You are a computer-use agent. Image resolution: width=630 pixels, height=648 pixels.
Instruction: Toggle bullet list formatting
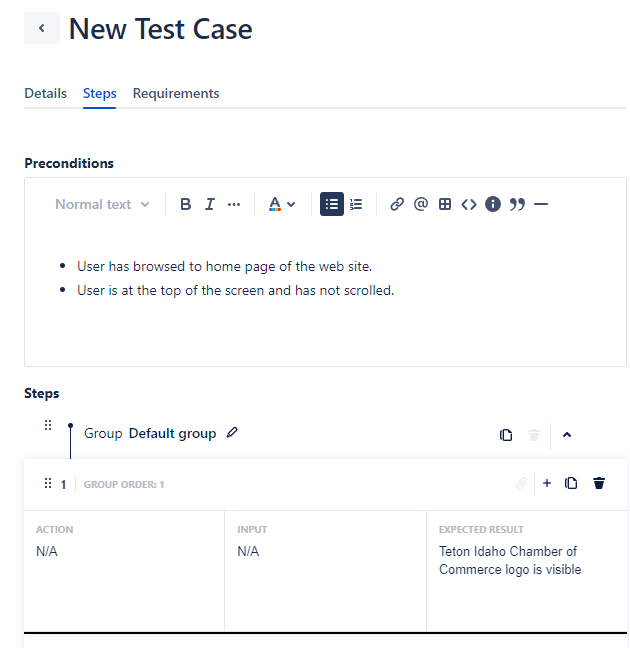332,204
